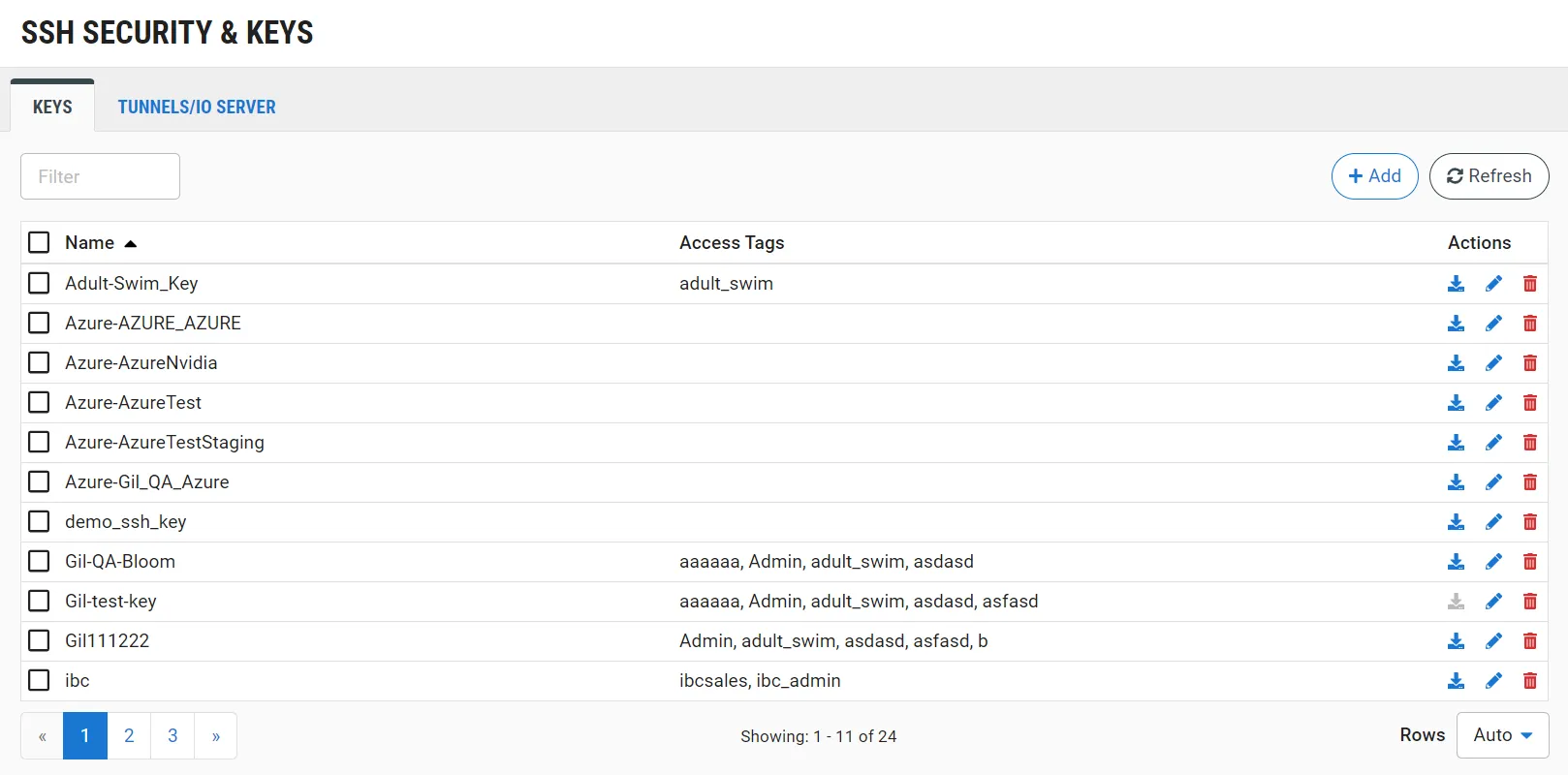Tick the demo_ssh_key checkbox

coord(39,521)
